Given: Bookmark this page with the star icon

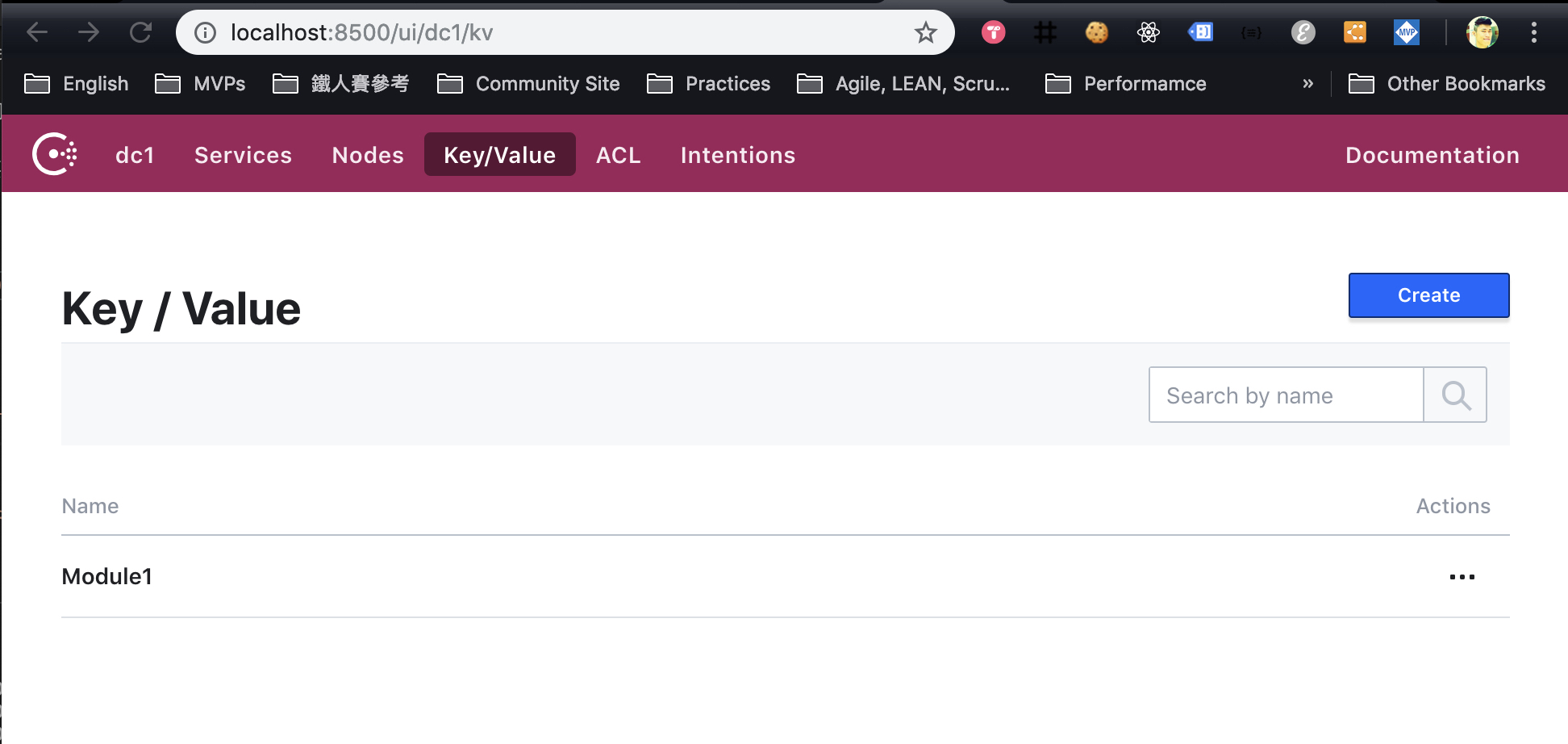Looking at the screenshot, I should click(925, 33).
